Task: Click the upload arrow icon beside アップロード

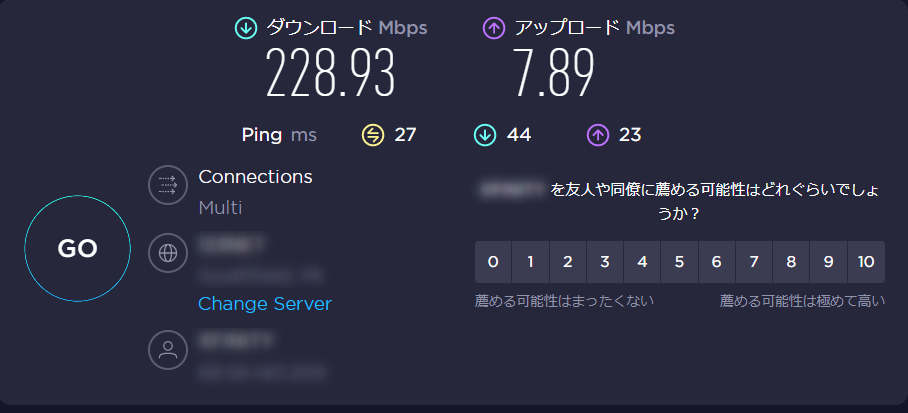Action: pyautogui.click(x=494, y=29)
